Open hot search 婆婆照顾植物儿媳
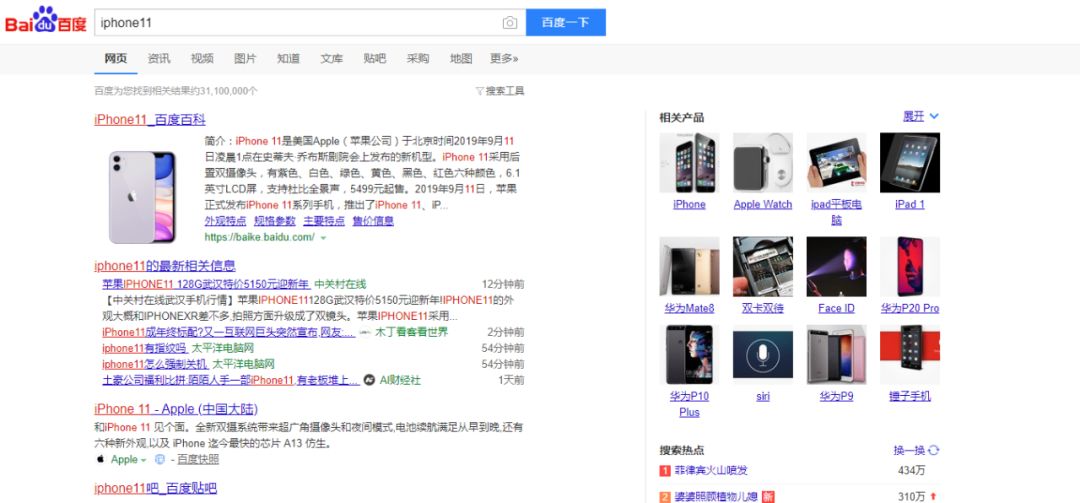Viewport: 1080px width, 503px height. pos(716,496)
